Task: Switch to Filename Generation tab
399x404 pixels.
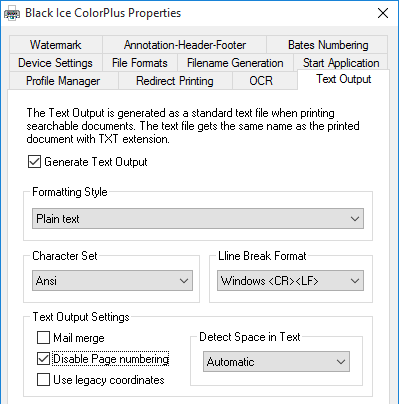Action: click(x=235, y=63)
